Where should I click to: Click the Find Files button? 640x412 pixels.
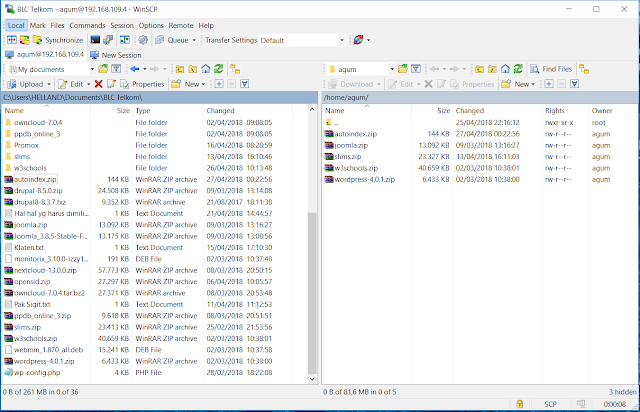click(551, 69)
